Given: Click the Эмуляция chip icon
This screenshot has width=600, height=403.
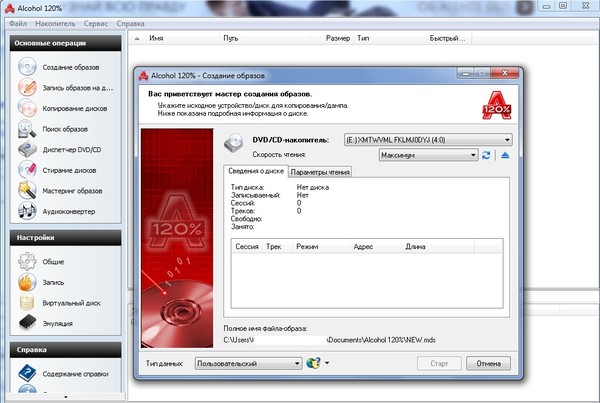Looking at the screenshot, I should coord(27,323).
